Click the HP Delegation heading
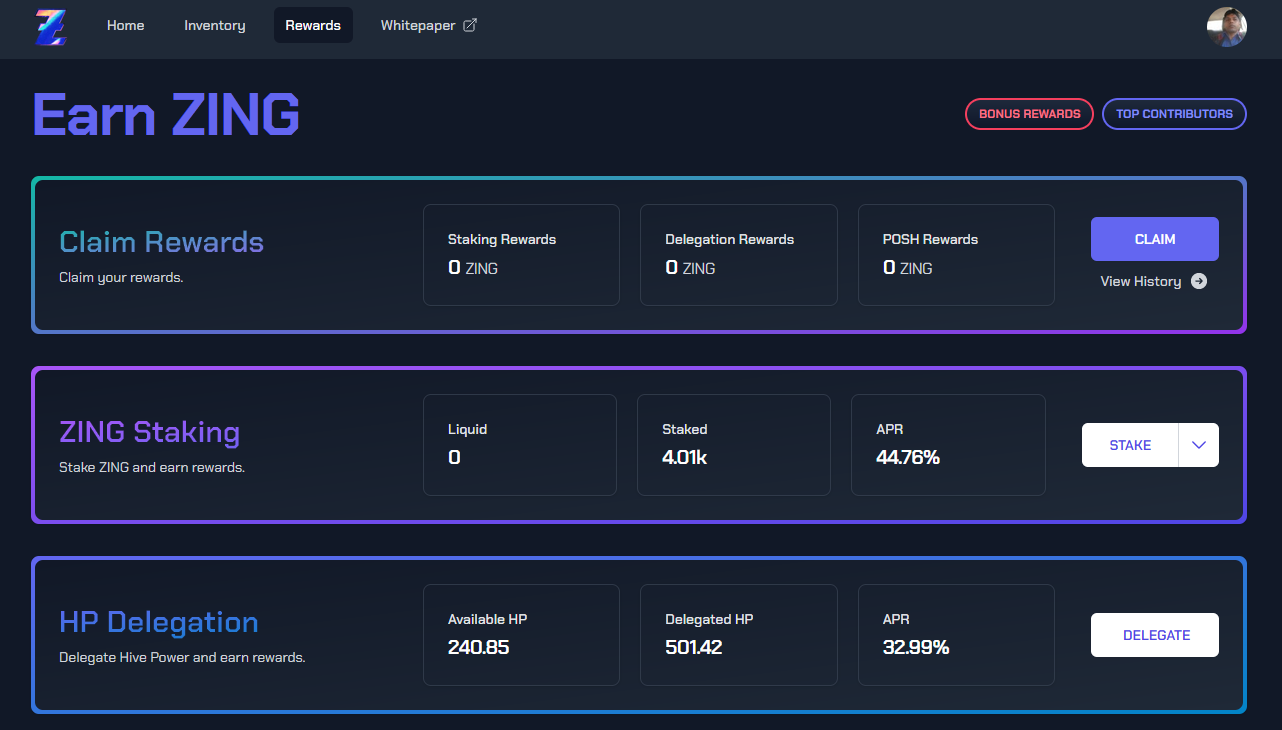Image resolution: width=1282 pixels, height=730 pixels. coord(159,622)
